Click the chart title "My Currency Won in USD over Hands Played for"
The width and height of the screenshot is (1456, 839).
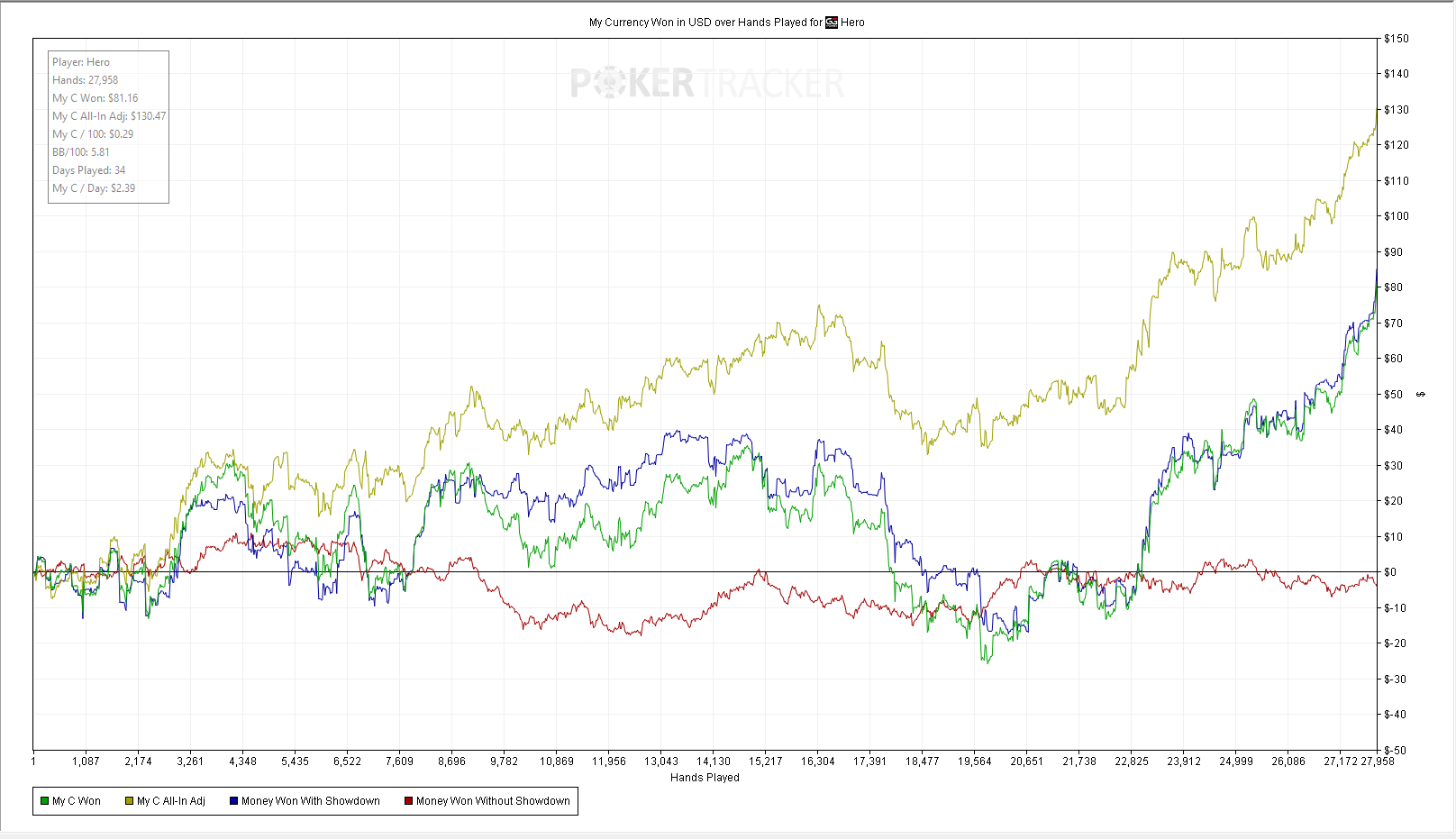point(705,23)
